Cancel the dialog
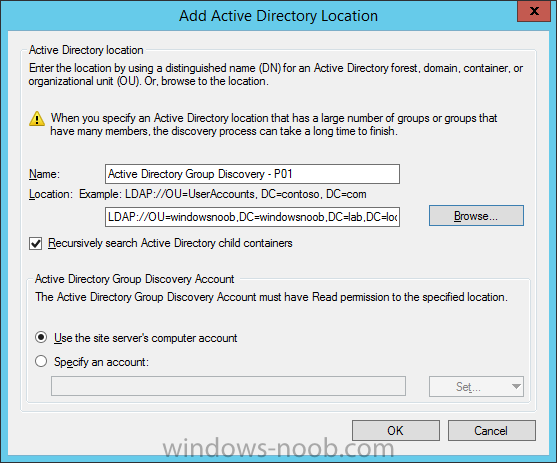The image size is (557, 463). point(492,431)
